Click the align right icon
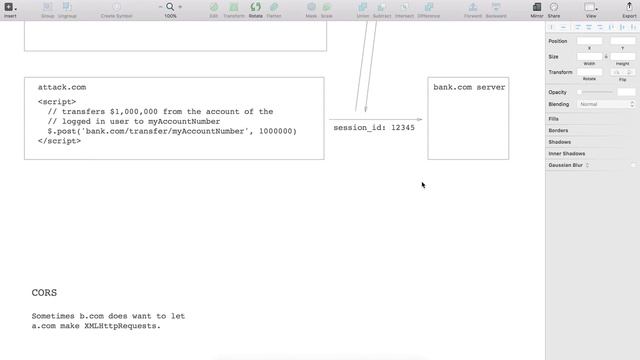 pyautogui.click(x=600, y=27)
